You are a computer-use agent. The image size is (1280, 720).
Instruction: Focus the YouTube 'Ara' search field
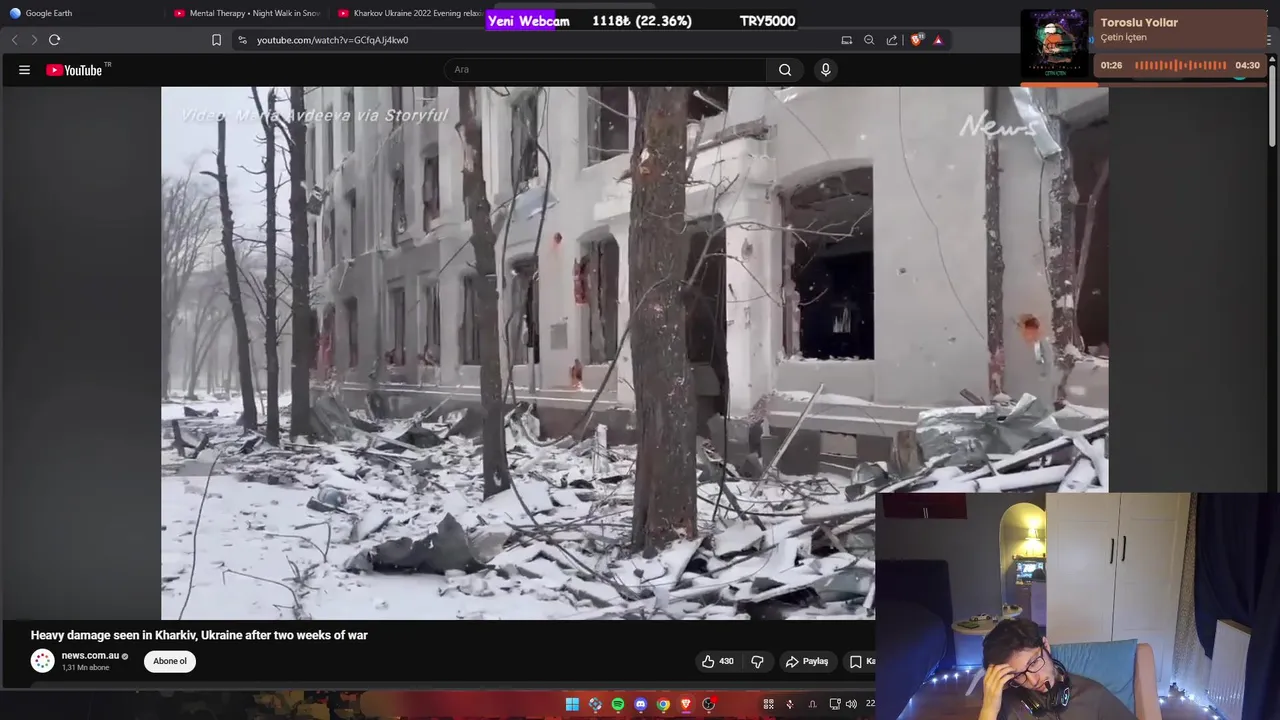pyautogui.click(x=605, y=70)
